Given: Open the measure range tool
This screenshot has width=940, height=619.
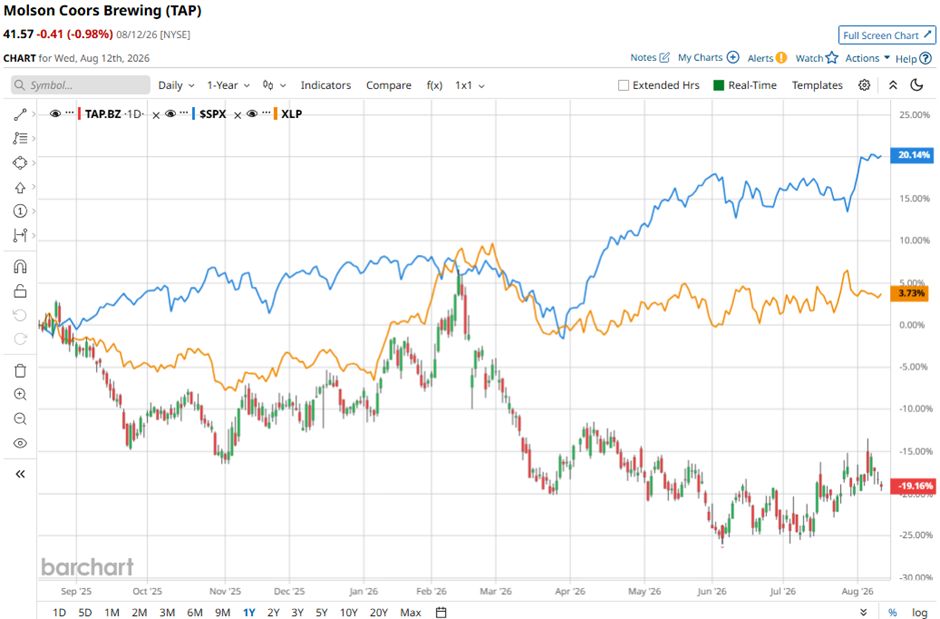Looking at the screenshot, I should click(x=20, y=235).
